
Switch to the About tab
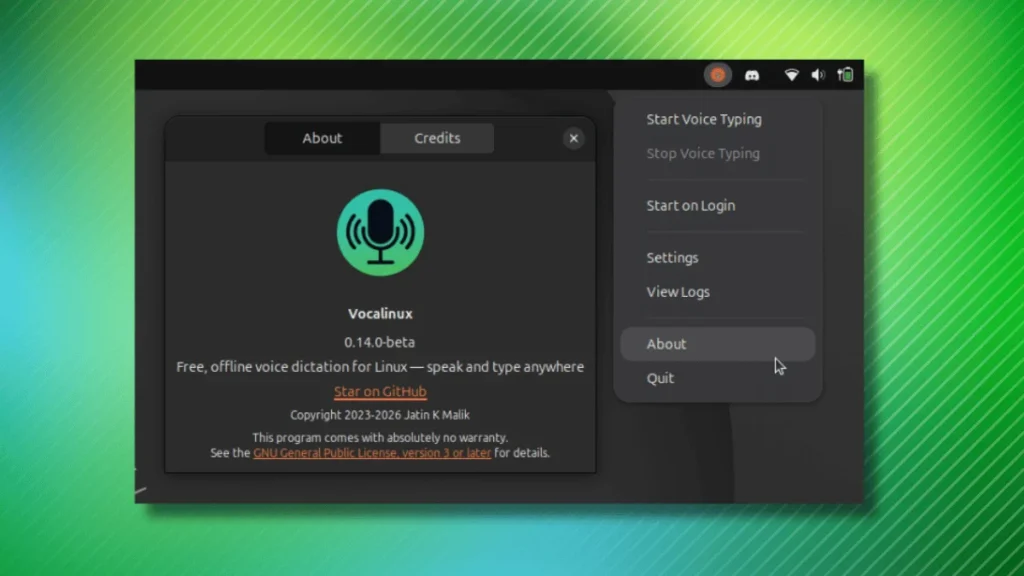[322, 138]
